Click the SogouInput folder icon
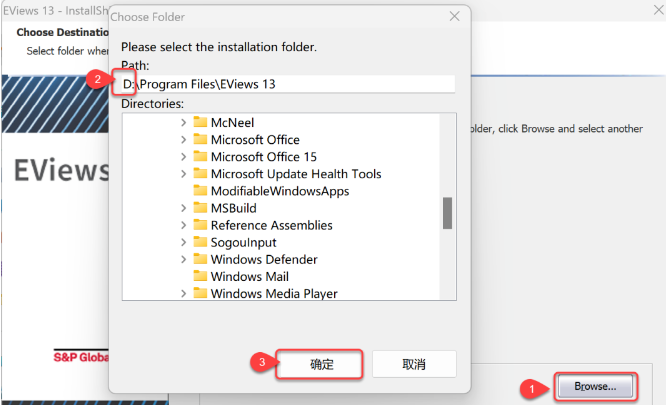 pyautogui.click(x=200, y=242)
